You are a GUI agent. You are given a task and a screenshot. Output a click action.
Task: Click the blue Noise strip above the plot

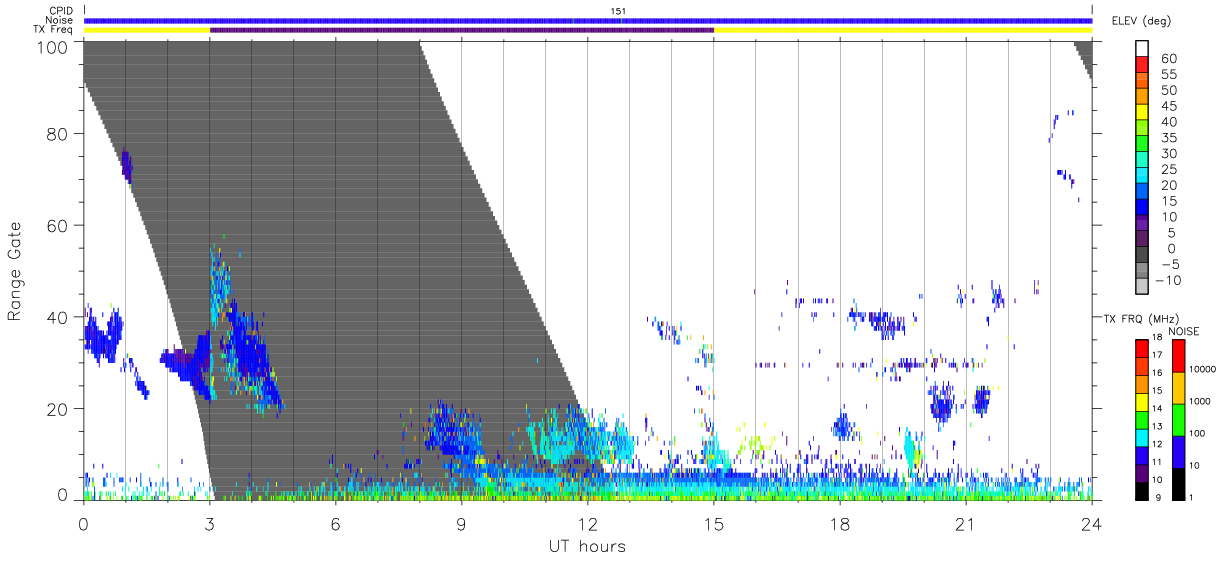click(x=588, y=20)
